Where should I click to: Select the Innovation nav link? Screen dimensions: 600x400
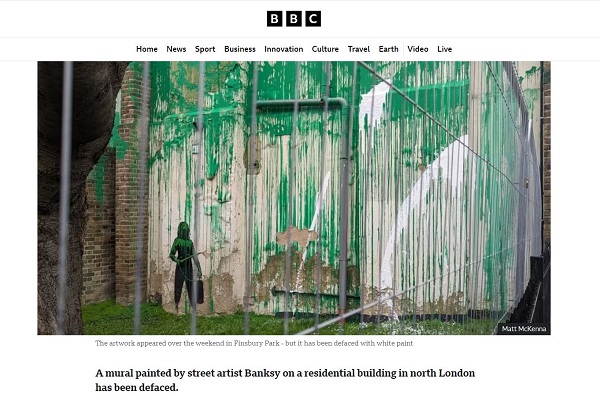(x=284, y=49)
